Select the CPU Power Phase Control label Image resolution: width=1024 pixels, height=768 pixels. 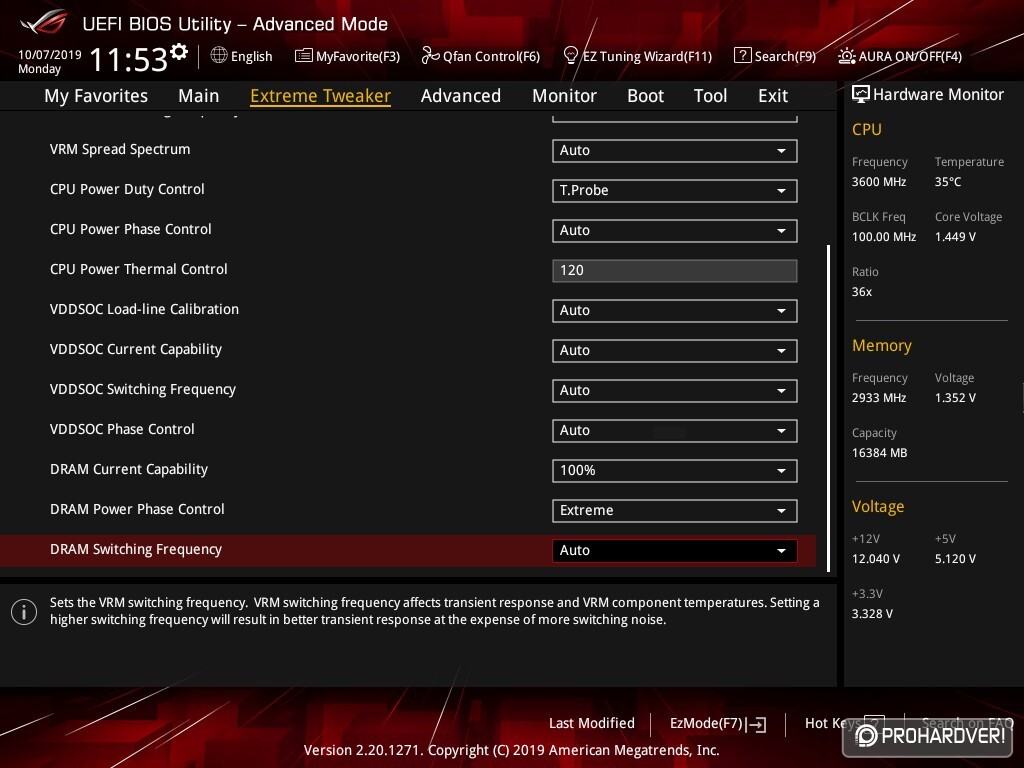(x=131, y=229)
